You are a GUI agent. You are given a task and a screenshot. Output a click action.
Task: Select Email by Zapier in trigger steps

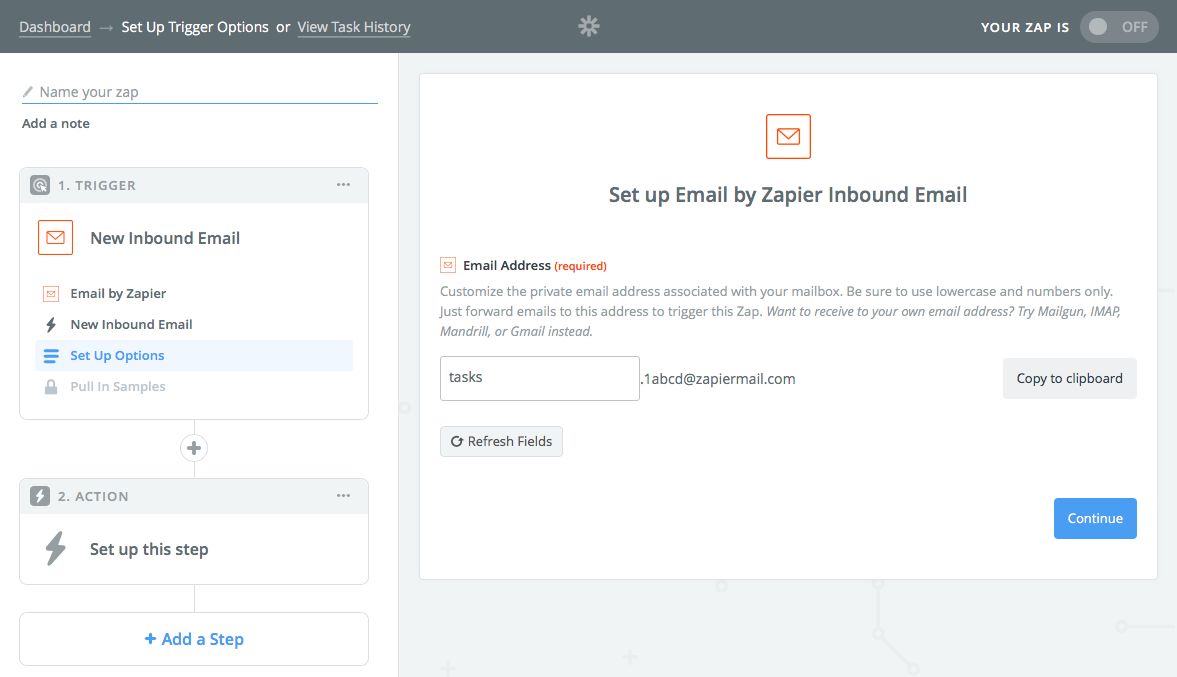tap(118, 294)
